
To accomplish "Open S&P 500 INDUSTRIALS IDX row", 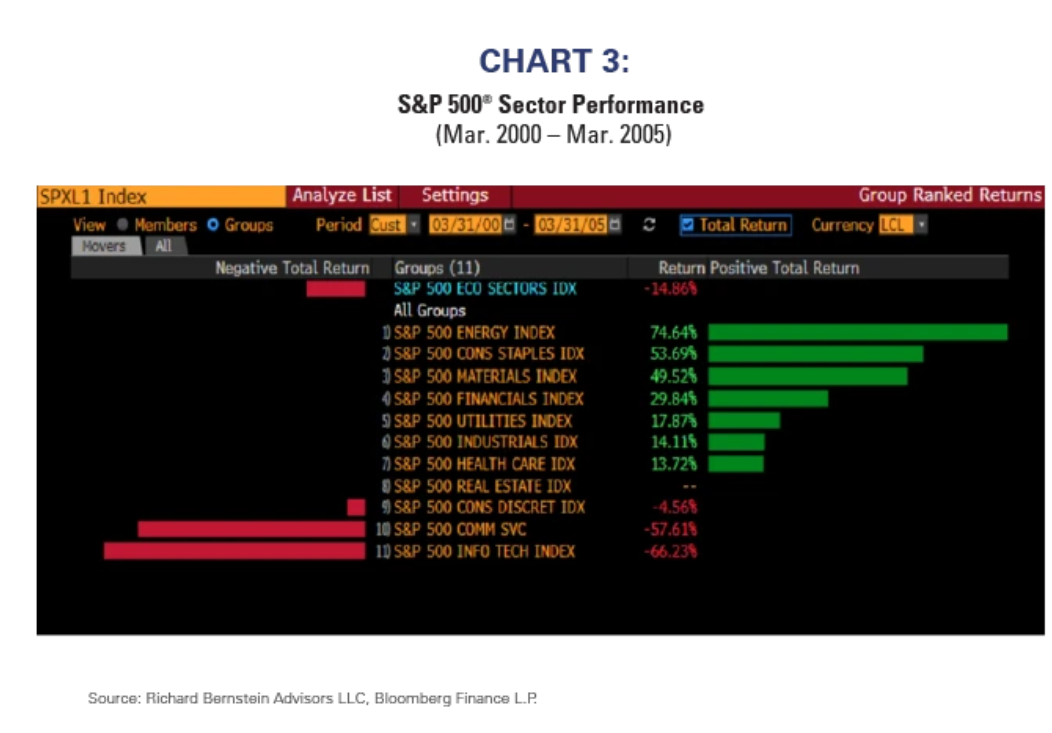I will pyautogui.click(x=486, y=442).
